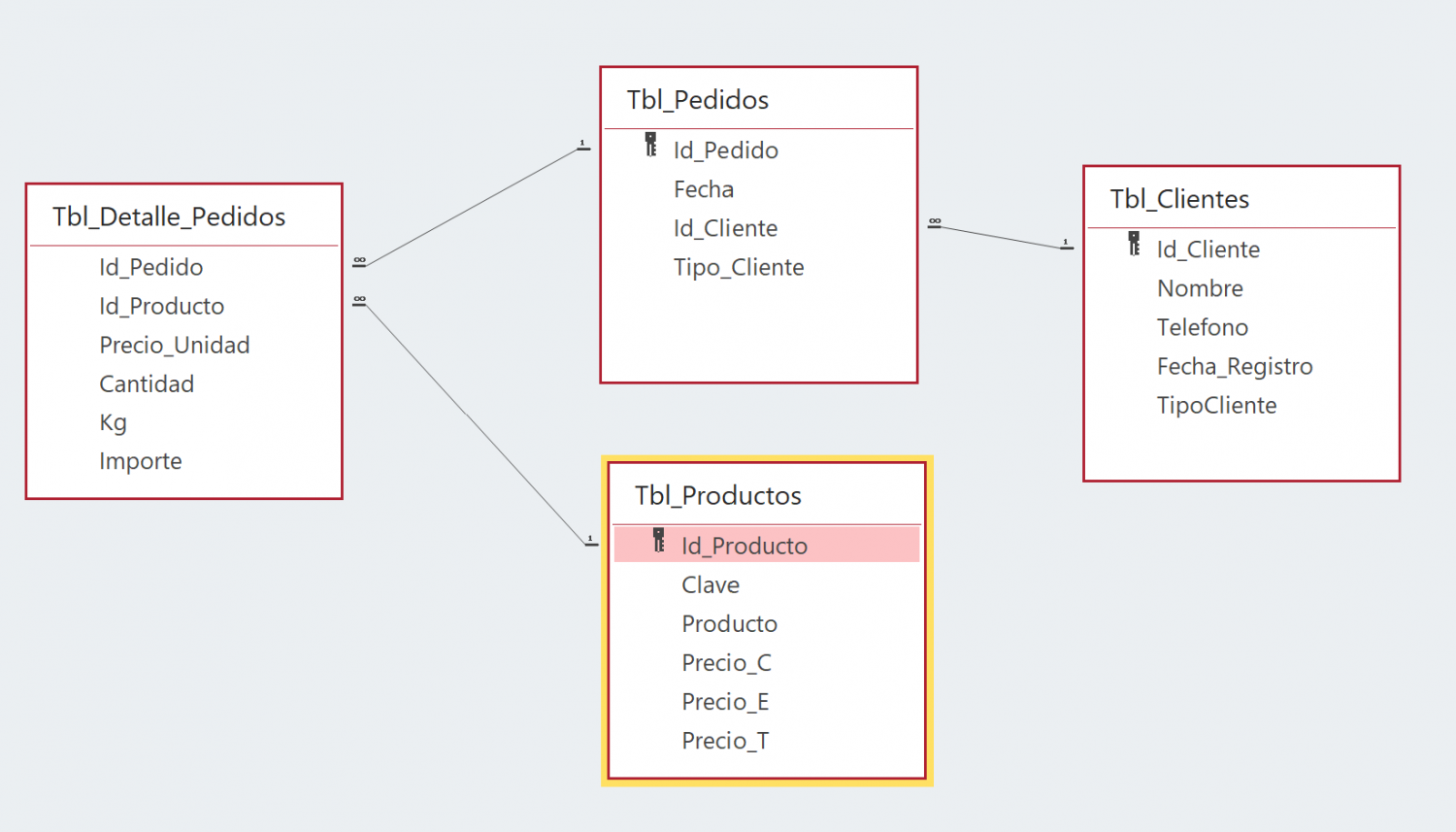Select the Tbl_Pedidos table title
This screenshot has width=1456, height=832.
(698, 100)
